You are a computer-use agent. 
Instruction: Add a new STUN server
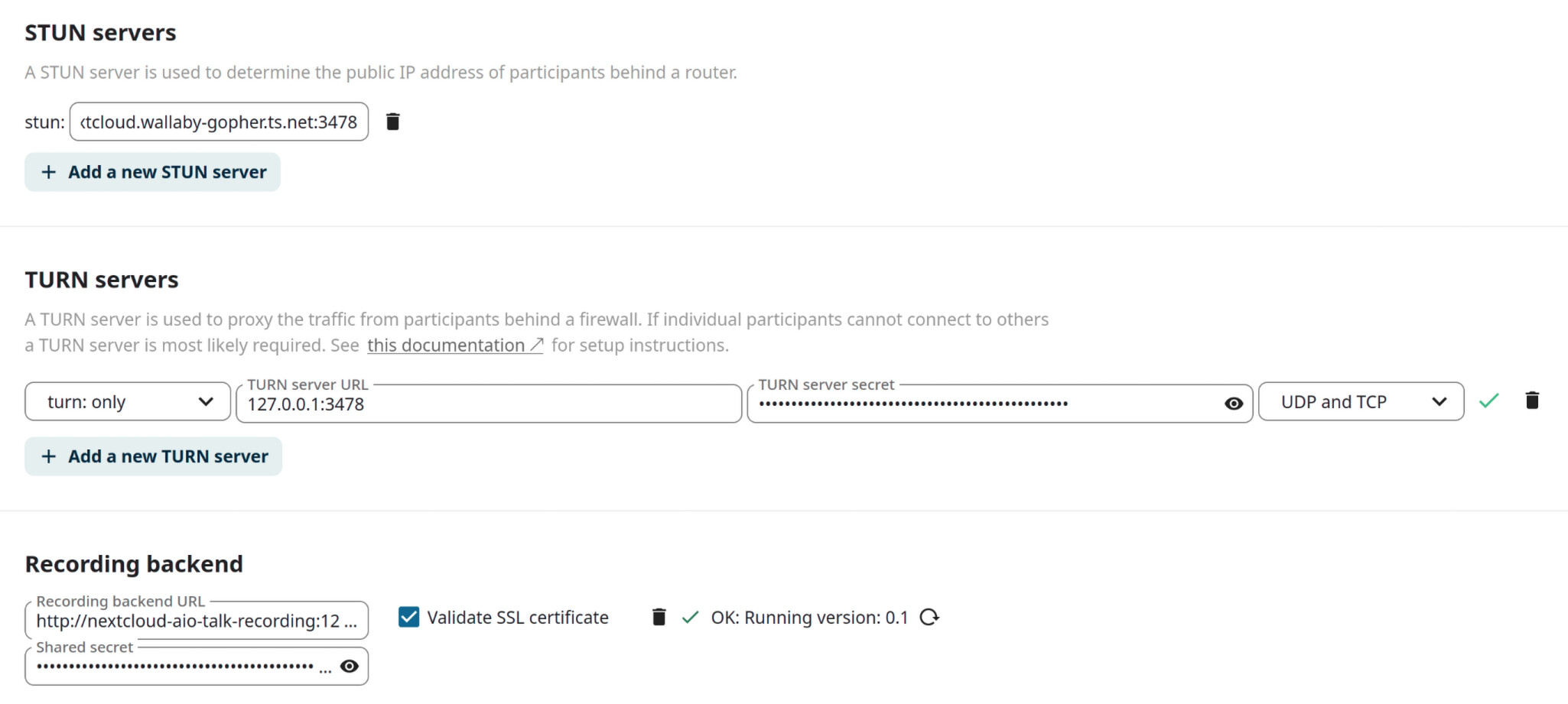coord(153,172)
